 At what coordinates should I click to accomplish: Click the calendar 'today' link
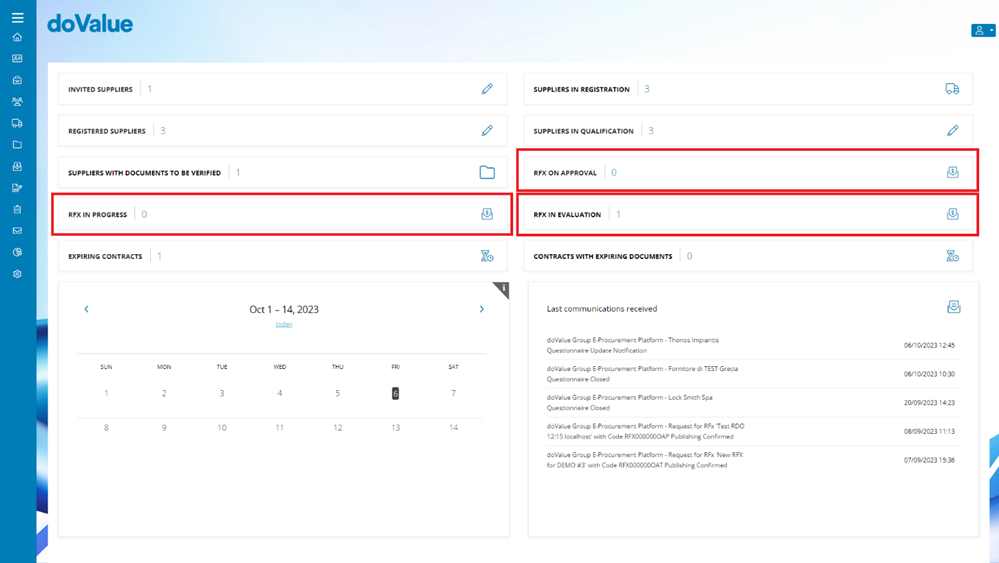(x=284, y=324)
